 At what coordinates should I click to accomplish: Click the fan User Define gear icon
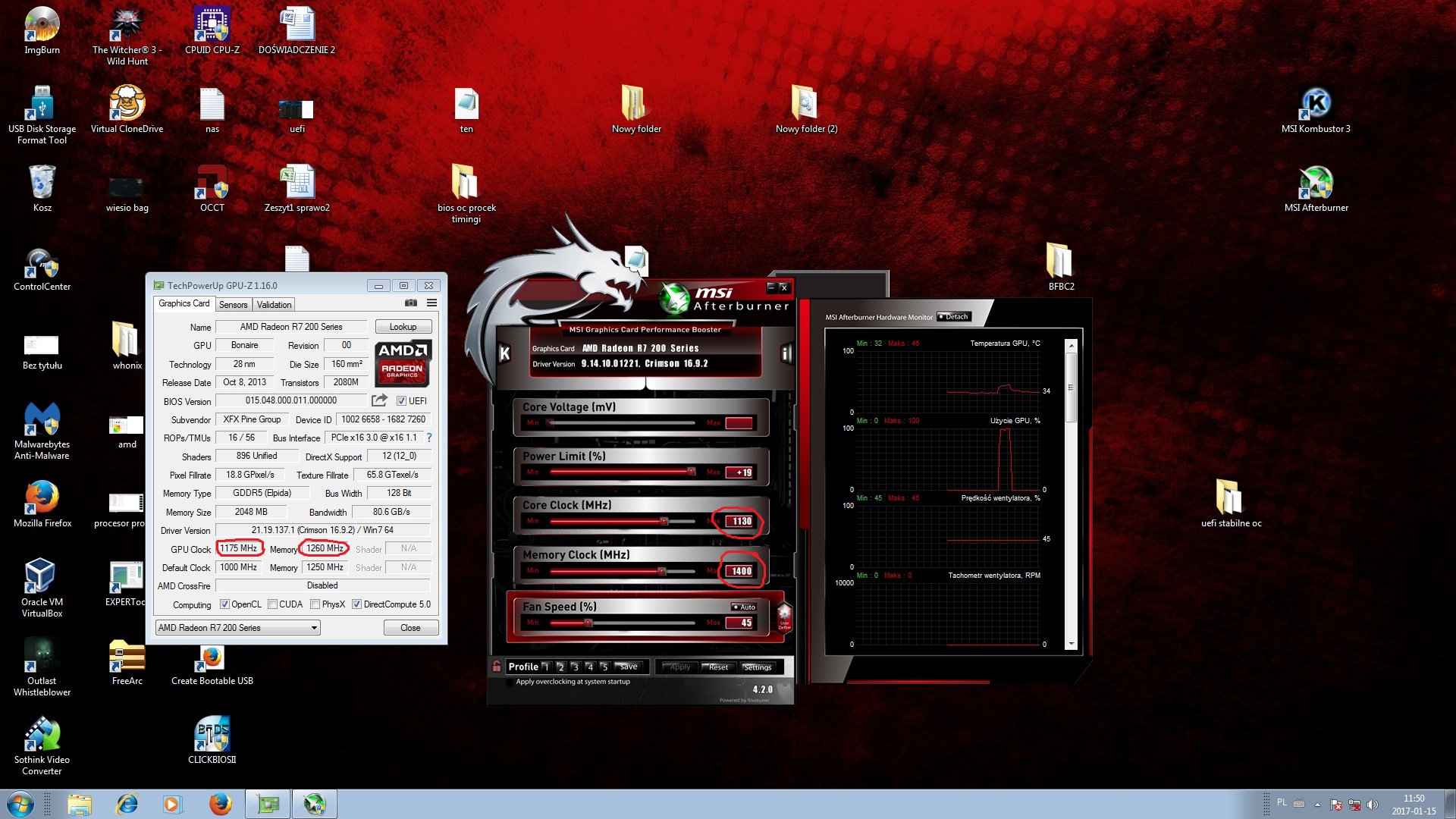[784, 616]
